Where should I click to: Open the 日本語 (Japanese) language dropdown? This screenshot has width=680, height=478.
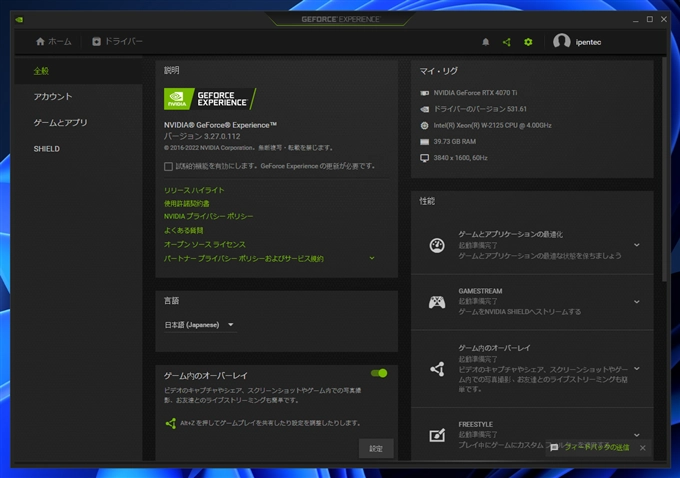200,325
